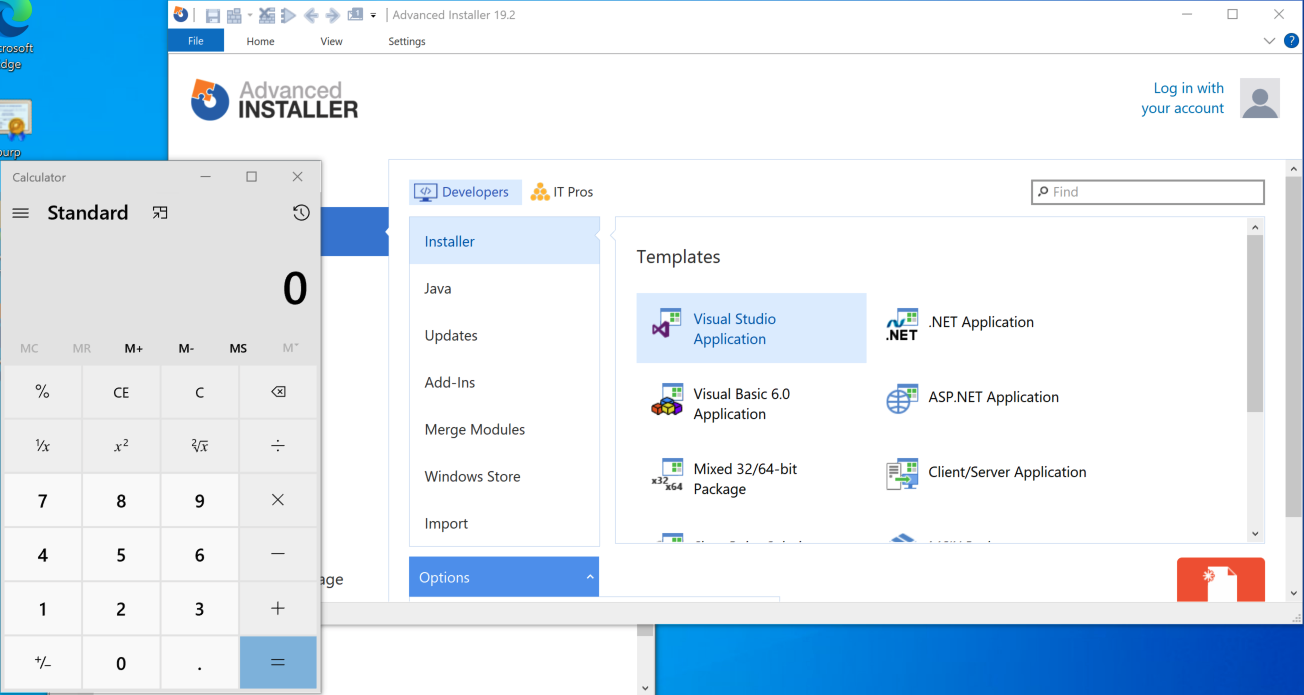
Task: Click the Back arrow in the title toolbar
Action: [x=311, y=15]
